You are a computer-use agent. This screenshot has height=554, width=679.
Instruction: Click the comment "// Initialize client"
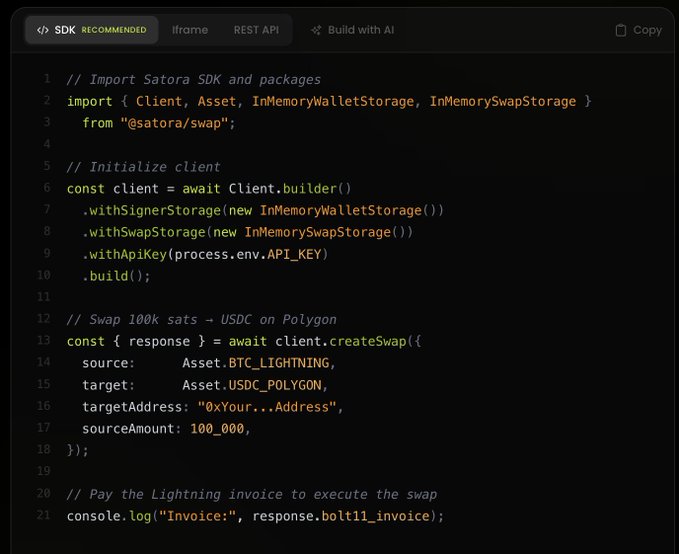pyautogui.click(x=143, y=167)
